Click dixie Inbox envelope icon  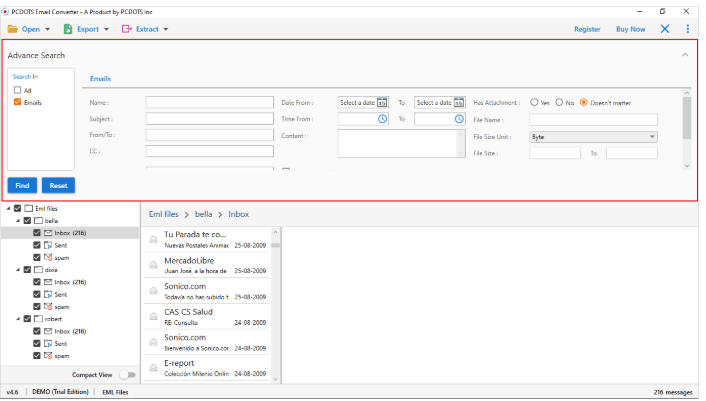click(48, 282)
